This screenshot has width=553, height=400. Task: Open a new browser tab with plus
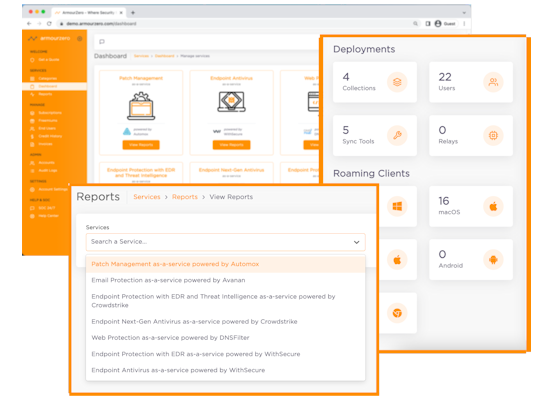133,13
